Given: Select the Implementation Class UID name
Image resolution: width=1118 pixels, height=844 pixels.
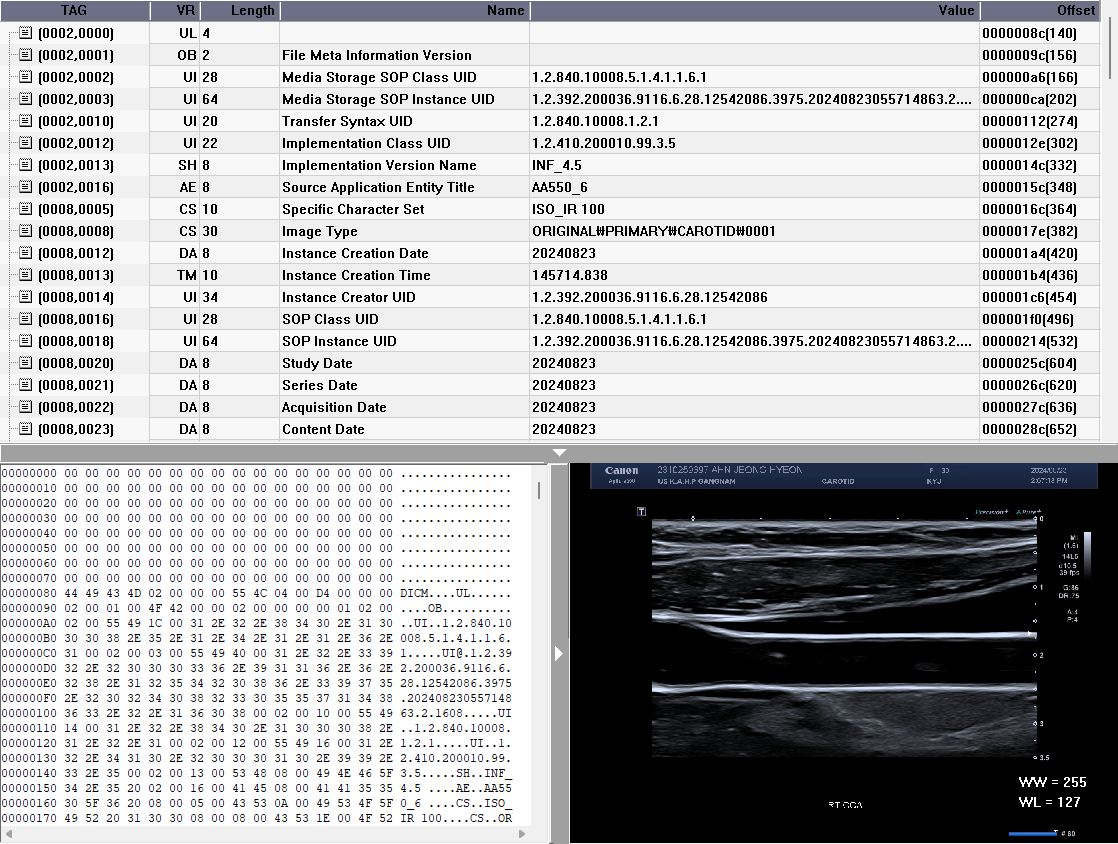Looking at the screenshot, I should [366, 143].
